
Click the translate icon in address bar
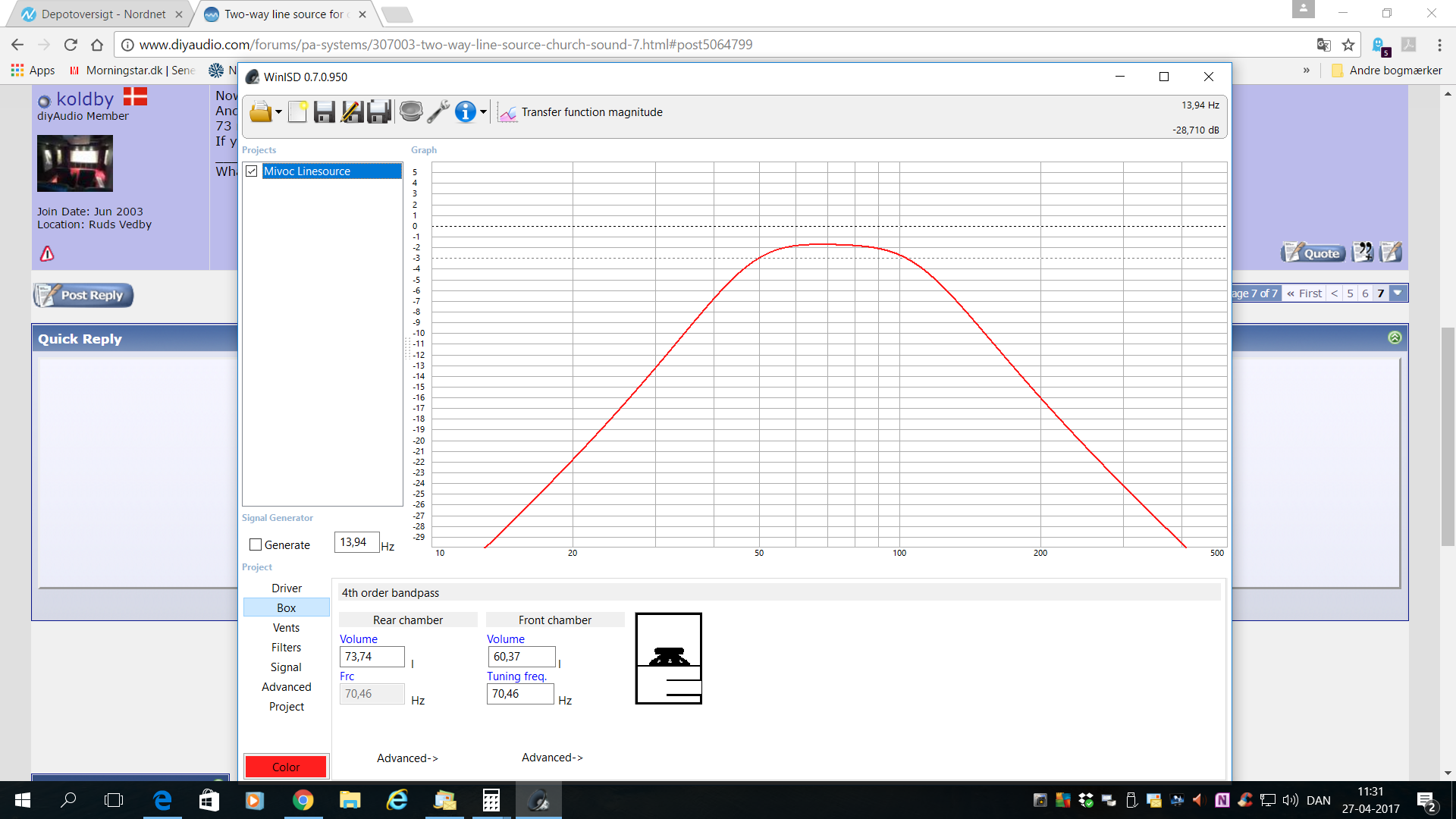pyautogui.click(x=1324, y=45)
